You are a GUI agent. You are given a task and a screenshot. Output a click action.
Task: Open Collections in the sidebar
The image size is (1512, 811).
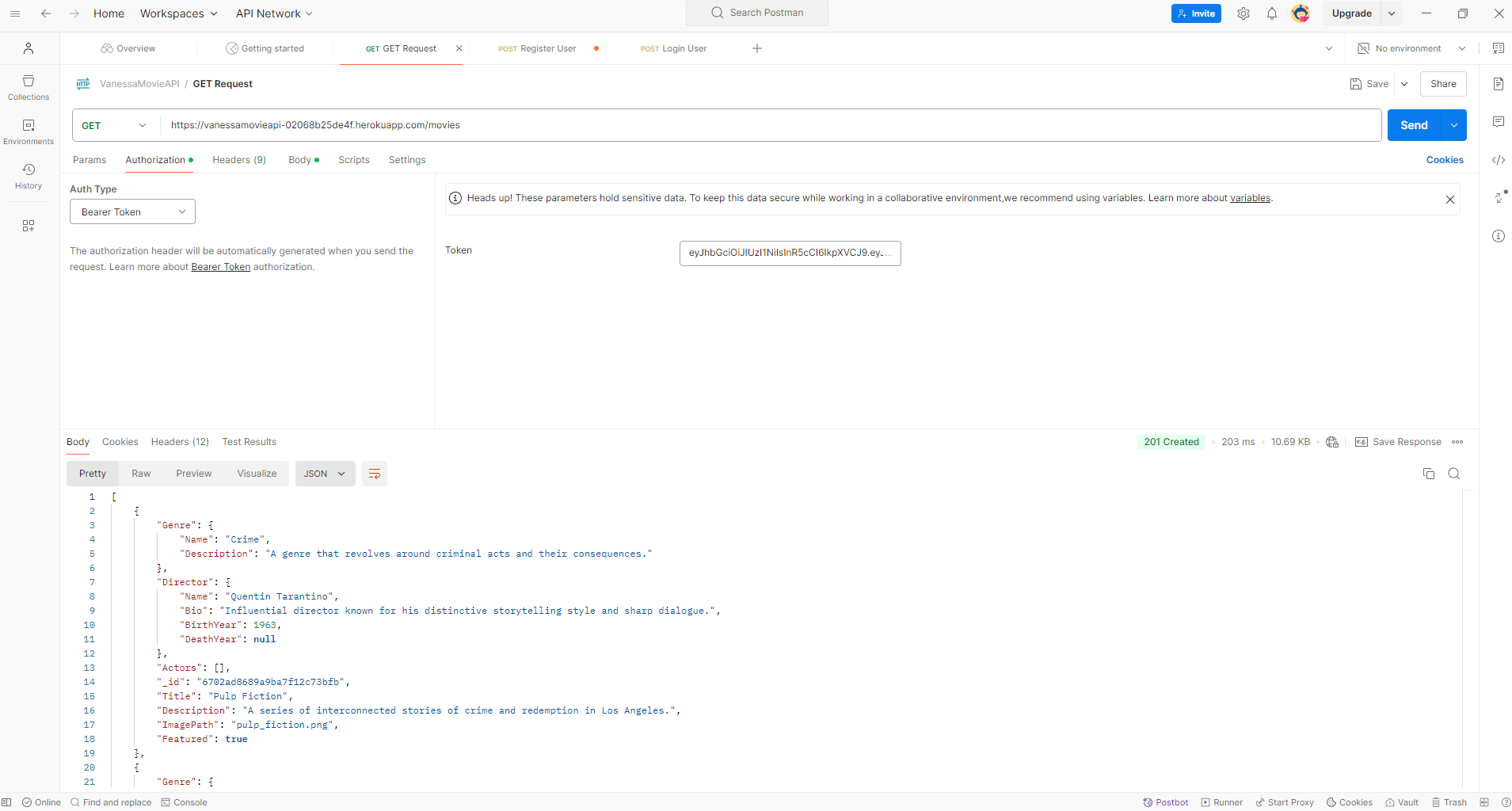tap(29, 87)
